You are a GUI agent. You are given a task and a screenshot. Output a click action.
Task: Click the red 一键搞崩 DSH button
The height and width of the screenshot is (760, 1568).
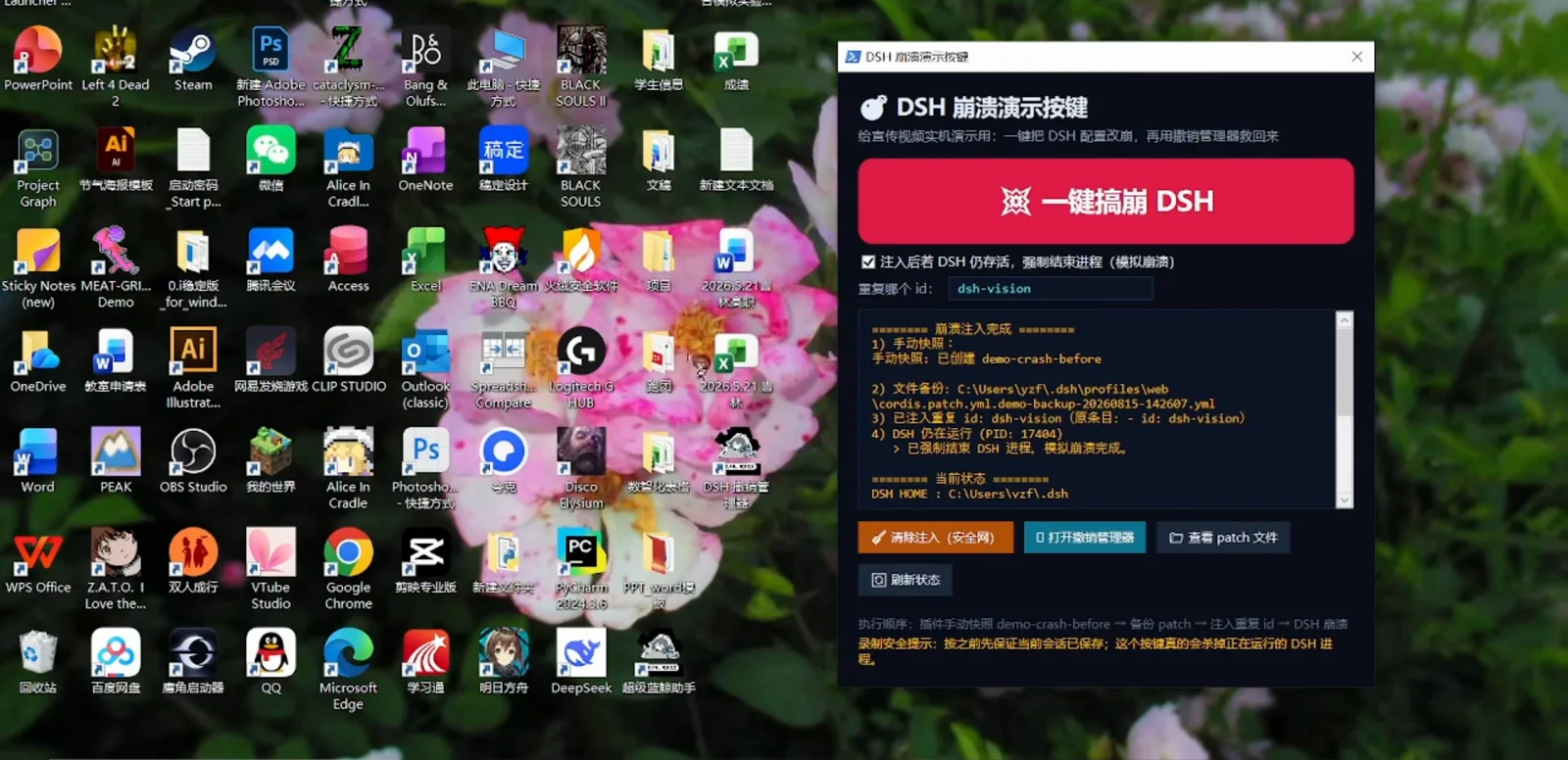[1105, 201]
